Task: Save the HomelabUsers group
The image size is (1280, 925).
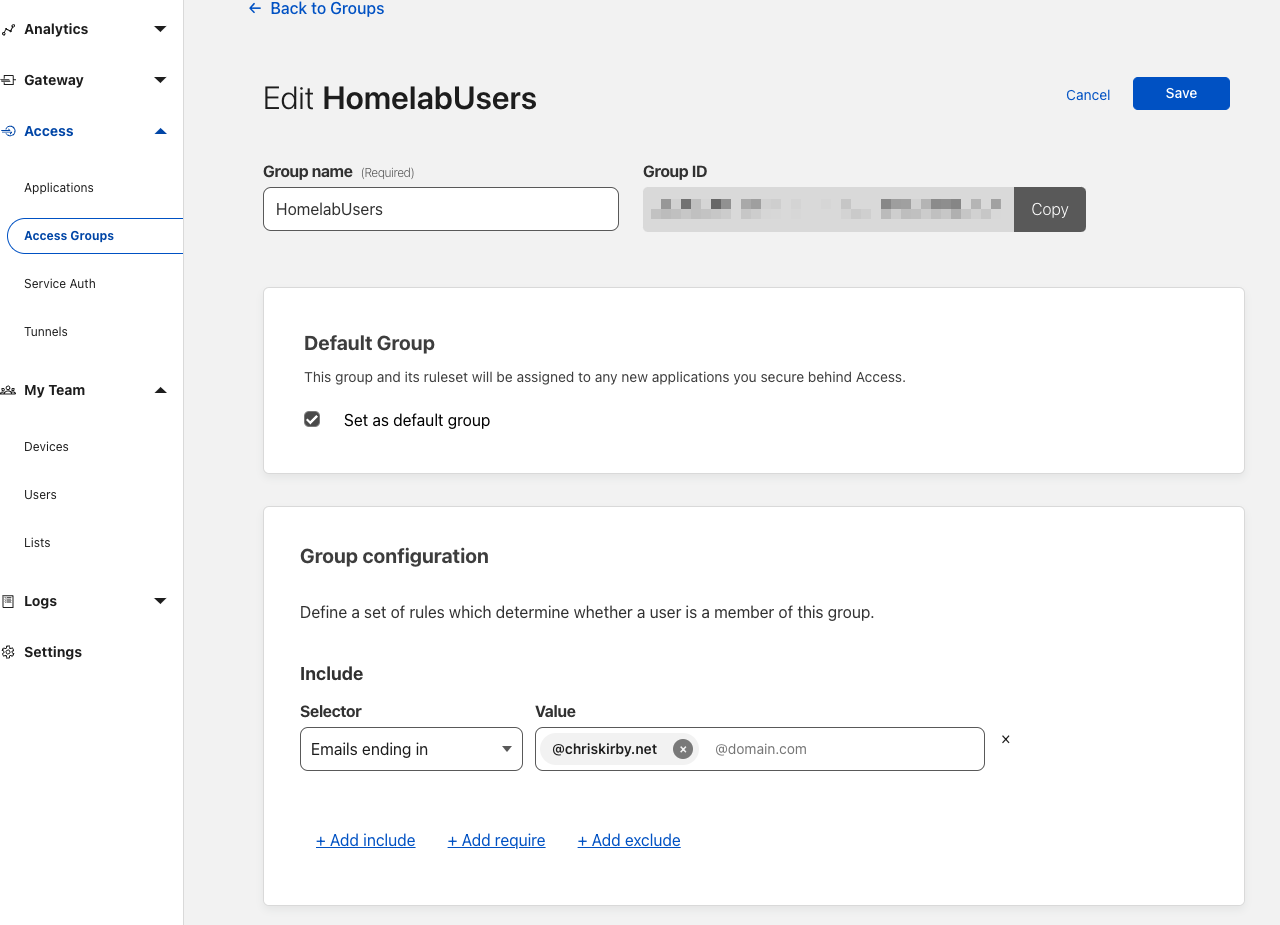Action: tap(1181, 93)
